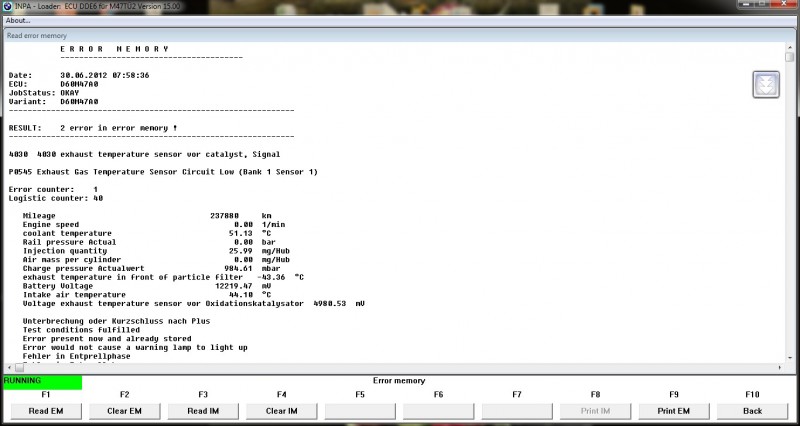This screenshot has height=426, width=800.
Task: Click the blank F5 button
Action: [360, 411]
